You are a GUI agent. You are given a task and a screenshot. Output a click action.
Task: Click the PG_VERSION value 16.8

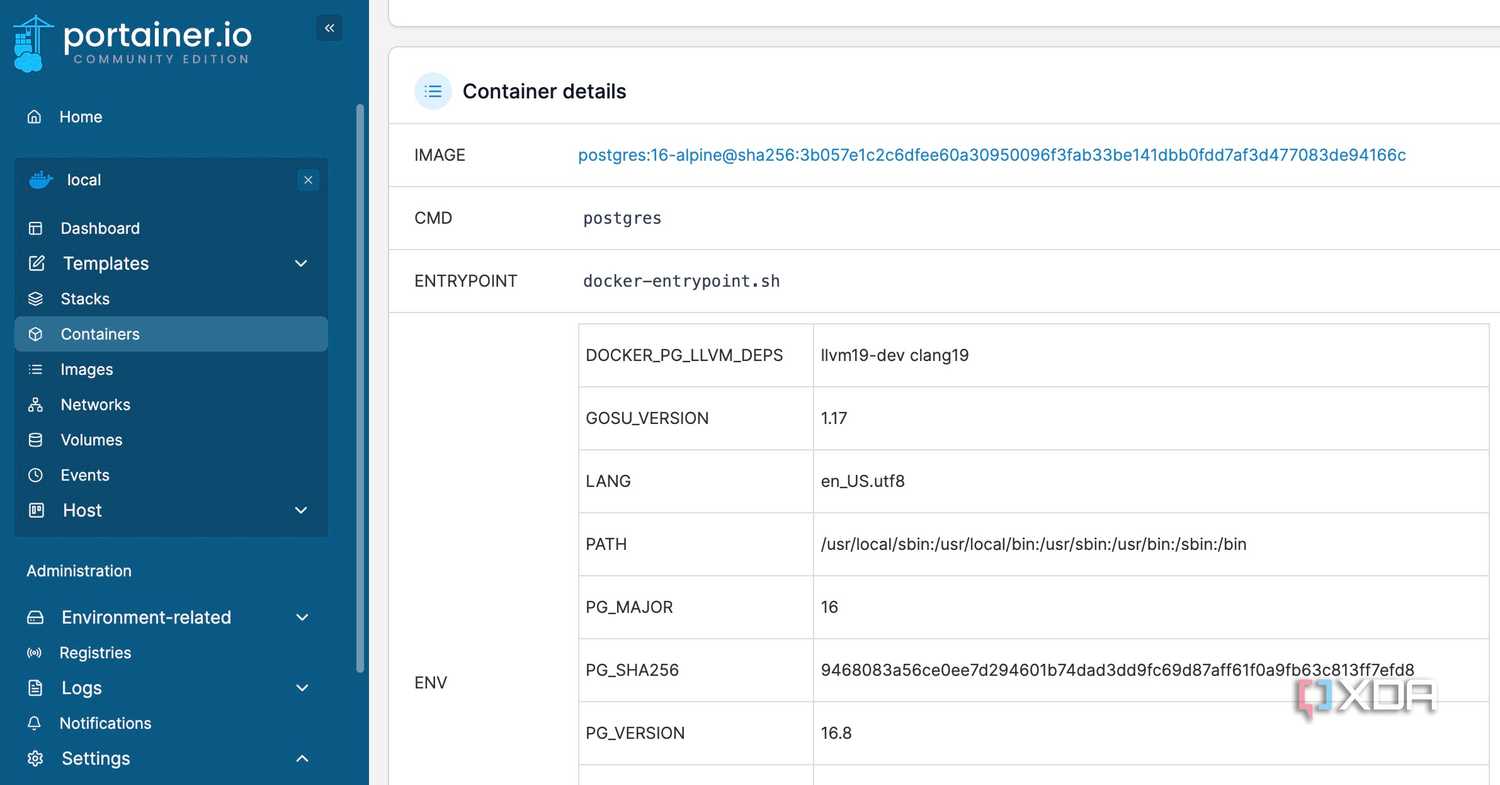tap(836, 733)
